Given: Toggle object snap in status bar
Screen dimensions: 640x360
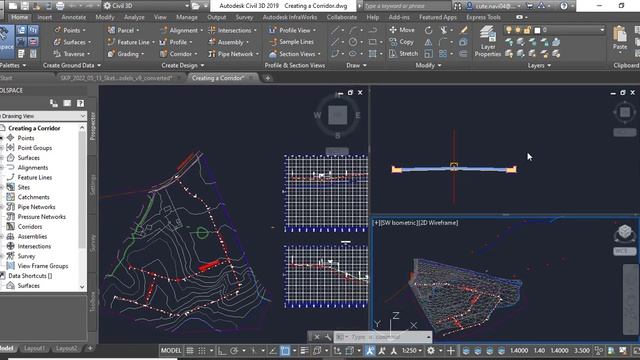Looking at the screenshot, I should pos(285,351).
